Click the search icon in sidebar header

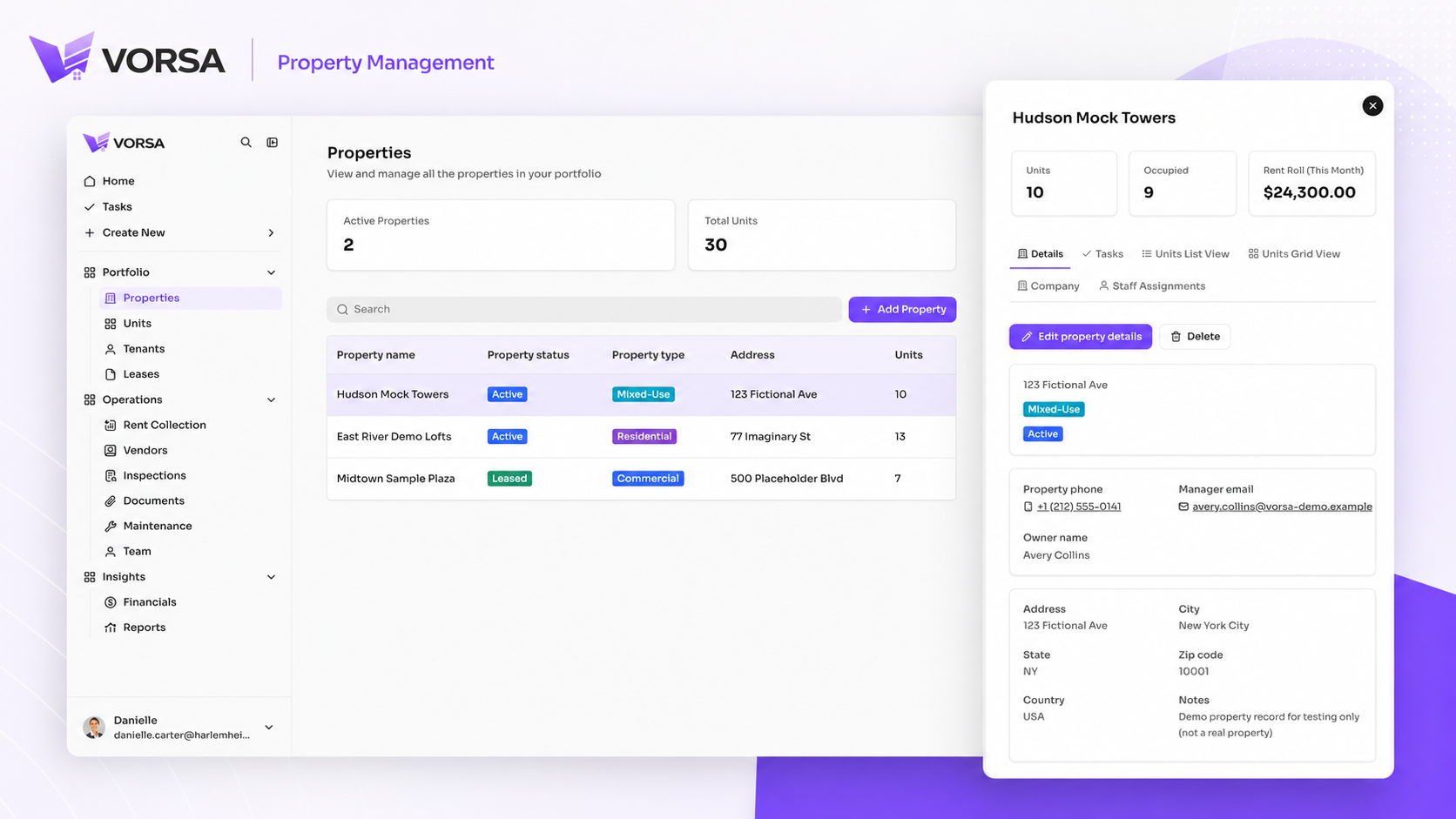click(x=246, y=142)
